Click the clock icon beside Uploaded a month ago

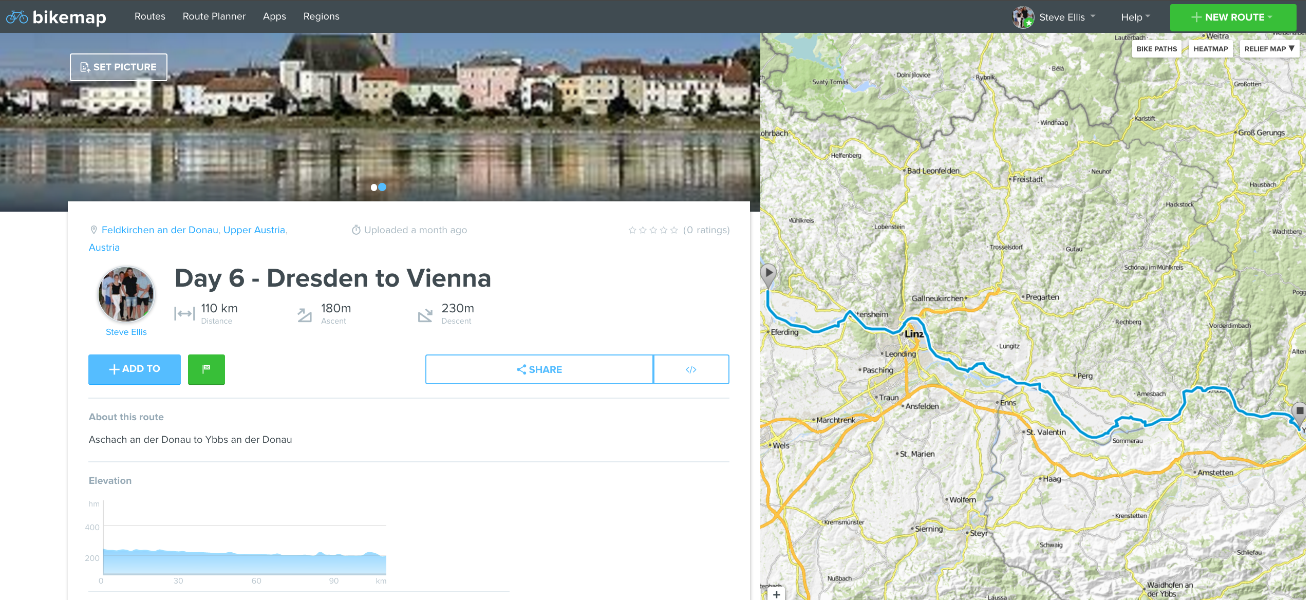point(356,230)
